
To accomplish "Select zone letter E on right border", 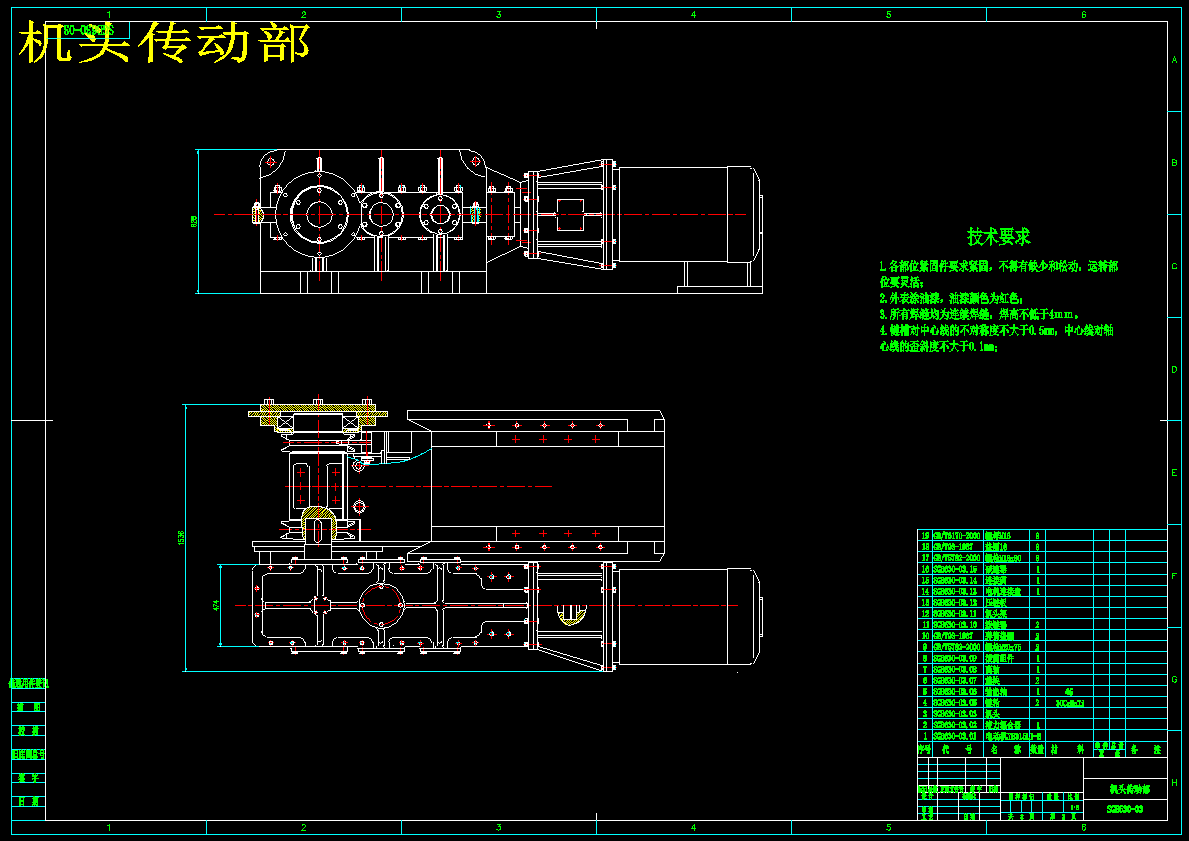I will (x=1175, y=472).
